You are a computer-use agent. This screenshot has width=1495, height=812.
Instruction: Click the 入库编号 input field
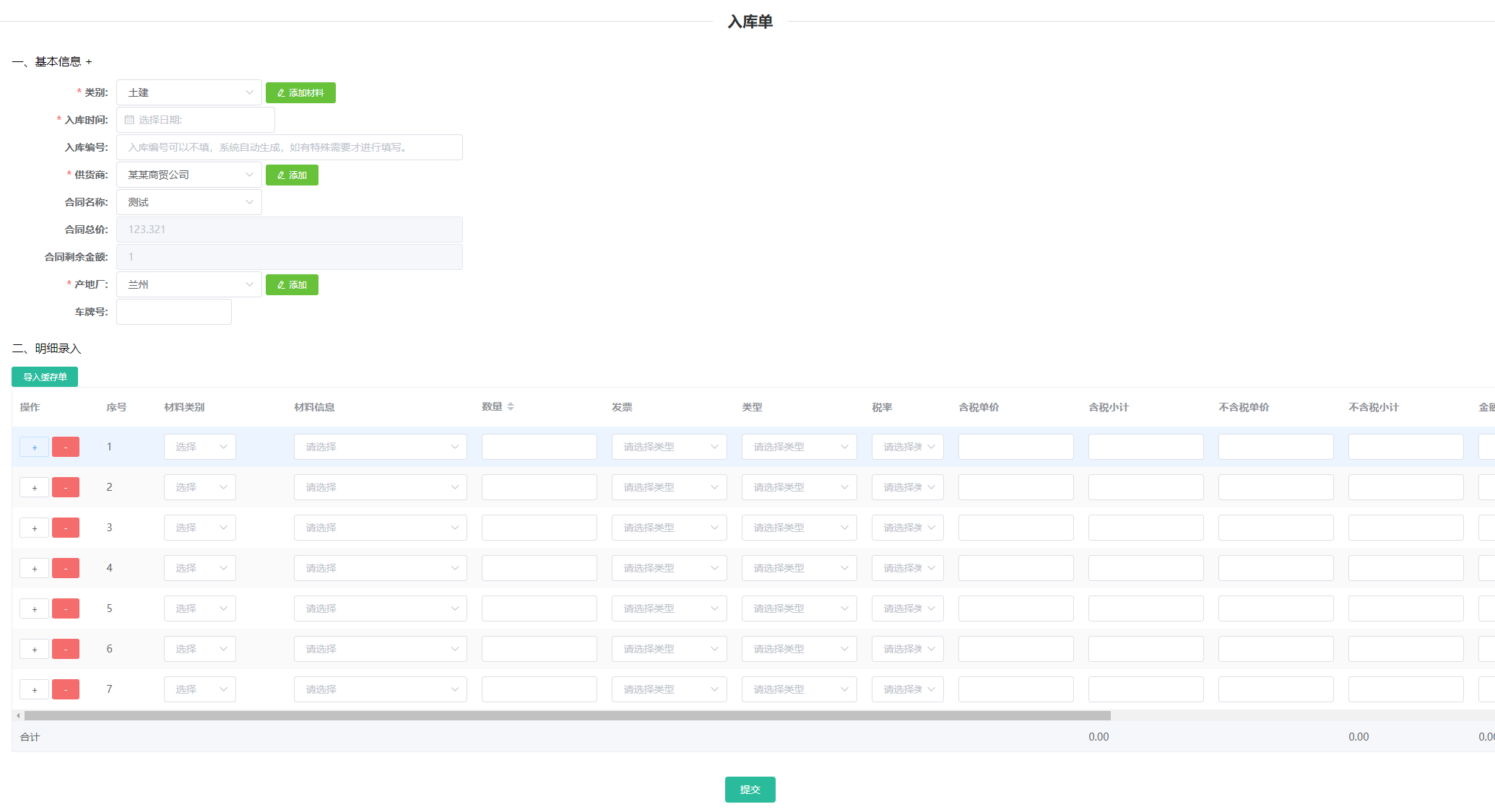[290, 147]
